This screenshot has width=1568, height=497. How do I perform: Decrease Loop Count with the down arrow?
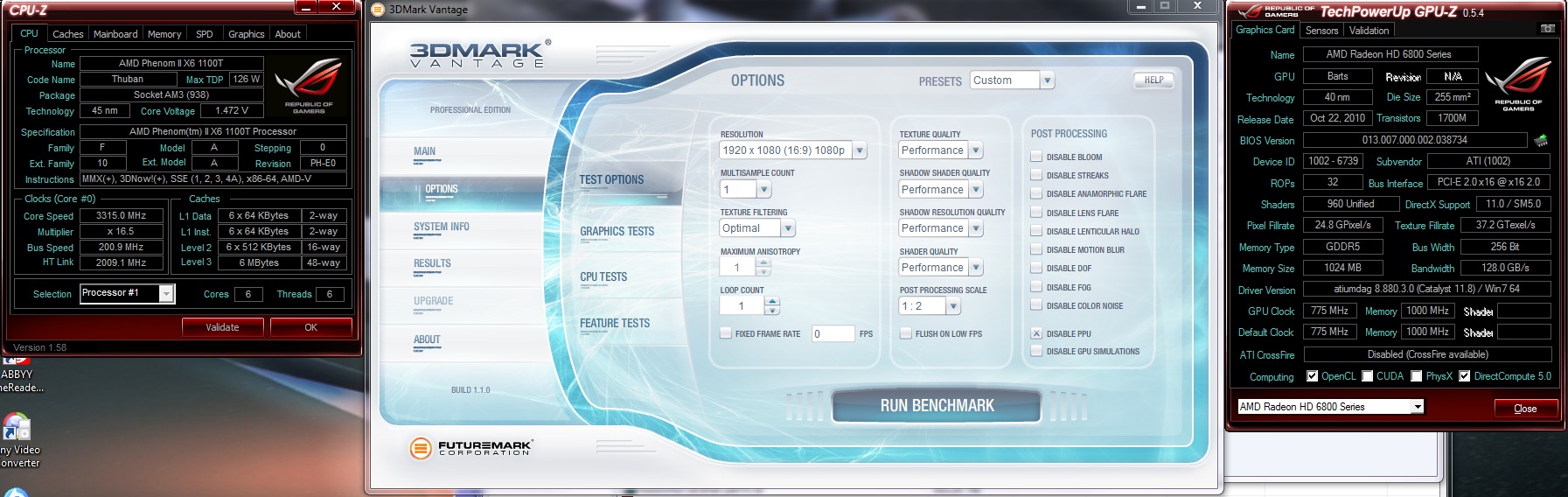pos(771,310)
